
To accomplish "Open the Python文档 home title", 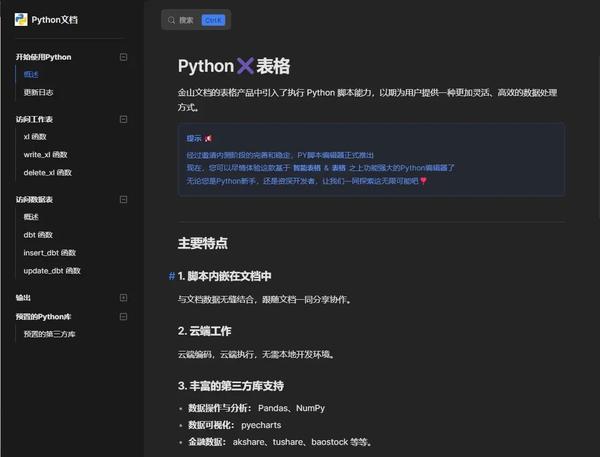I will click(x=55, y=20).
